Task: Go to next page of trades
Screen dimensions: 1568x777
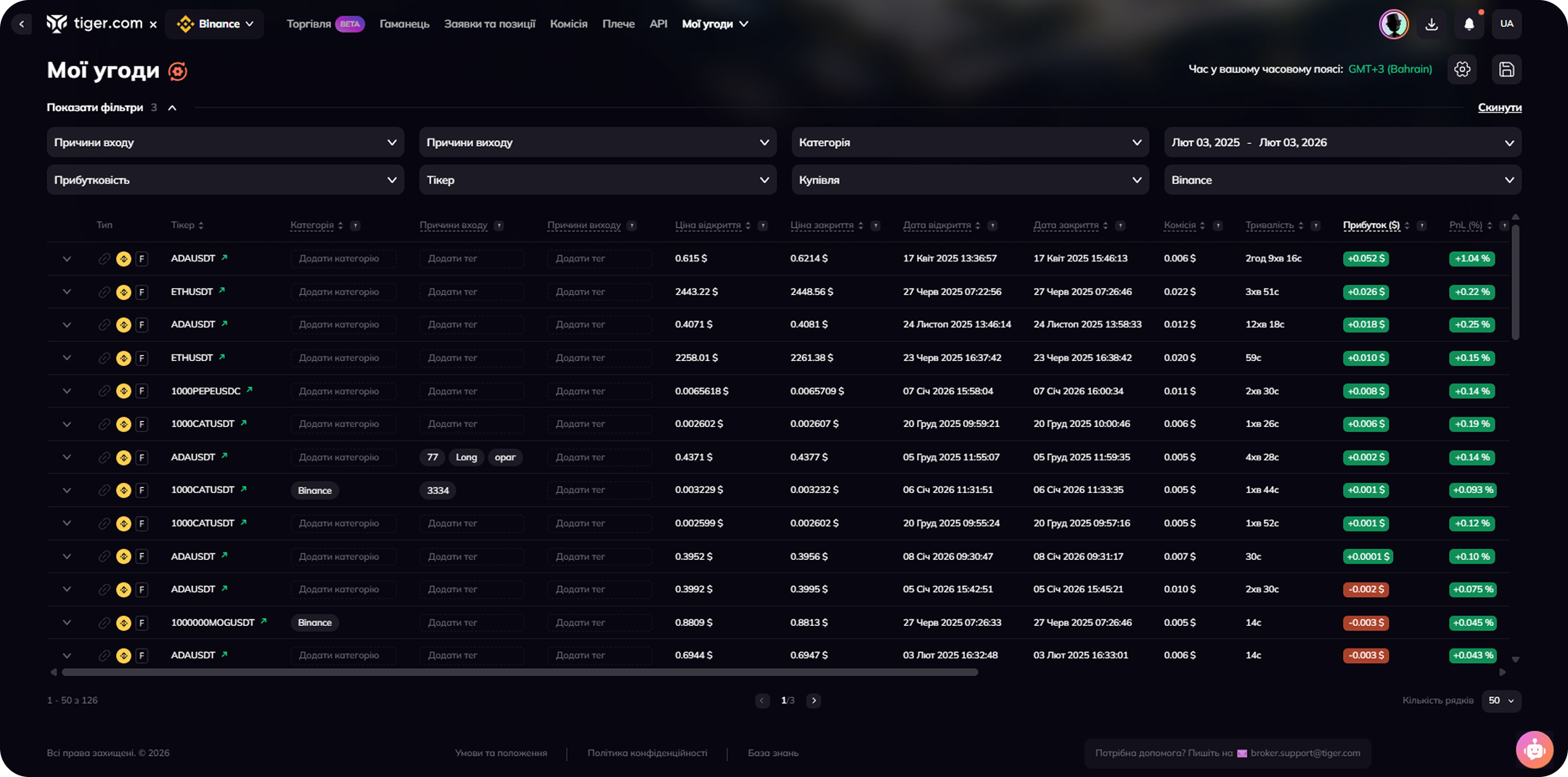Action: click(x=814, y=701)
